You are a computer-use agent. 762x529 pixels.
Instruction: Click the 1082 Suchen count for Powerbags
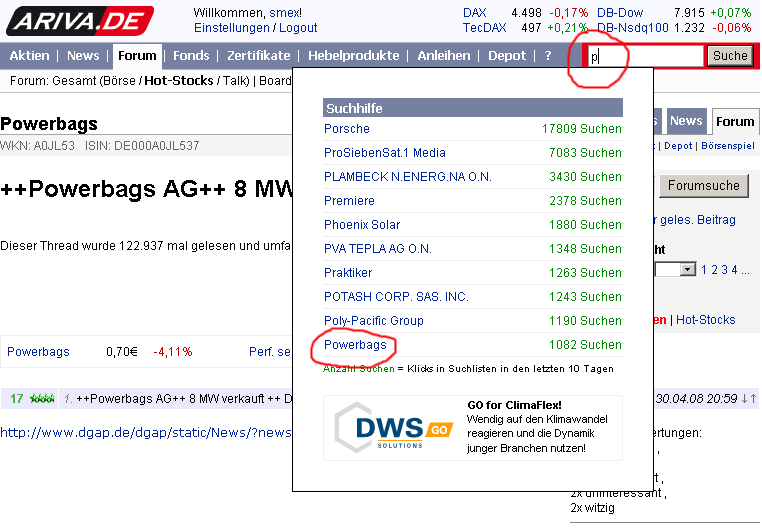click(x=585, y=345)
